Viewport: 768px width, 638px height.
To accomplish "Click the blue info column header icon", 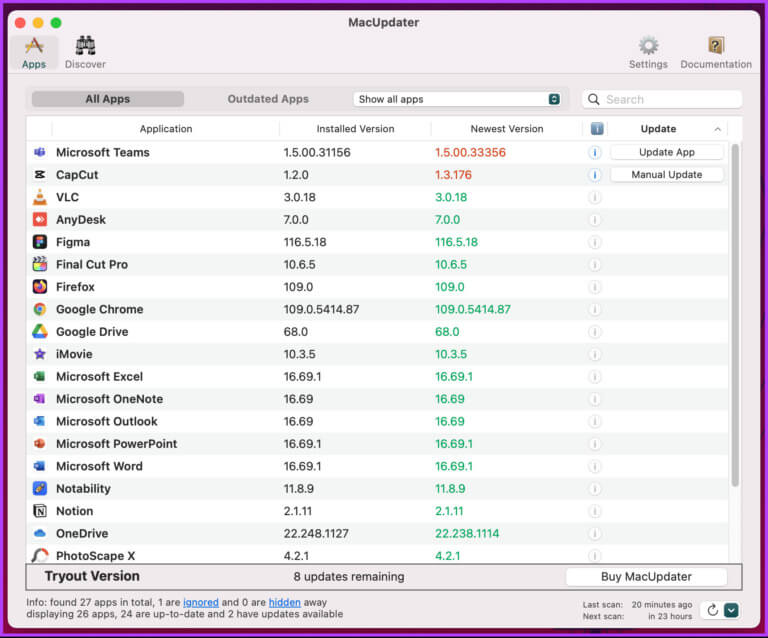I will [x=597, y=129].
